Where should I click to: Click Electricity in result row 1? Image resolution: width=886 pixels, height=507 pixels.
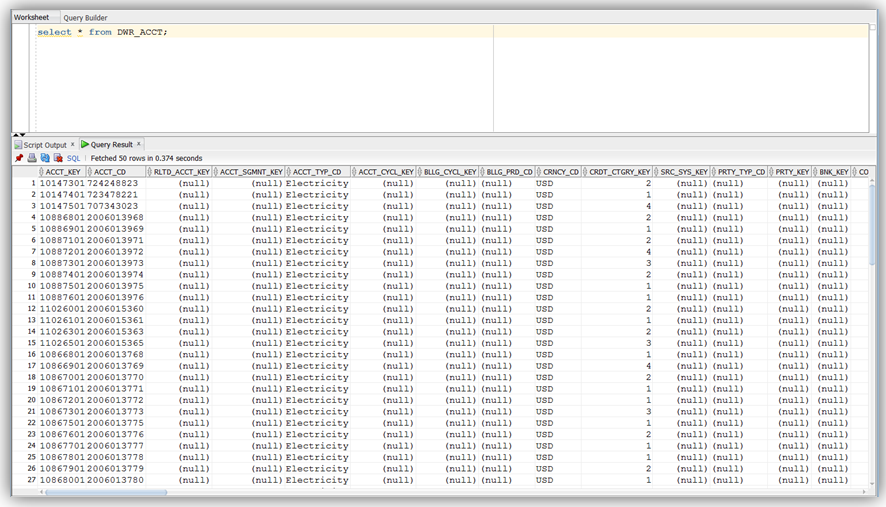(317, 183)
